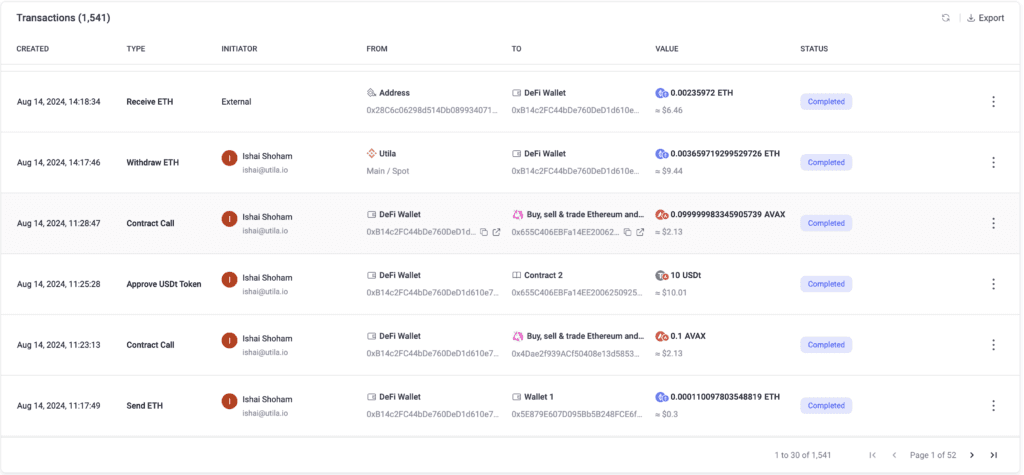Sort by the VALUE column header

coord(667,49)
